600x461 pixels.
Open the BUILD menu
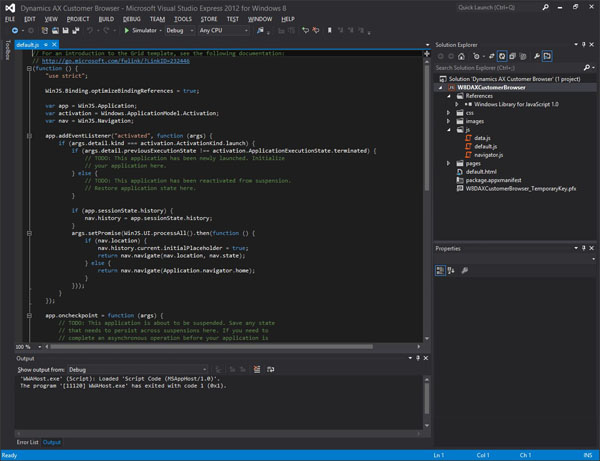(106, 19)
